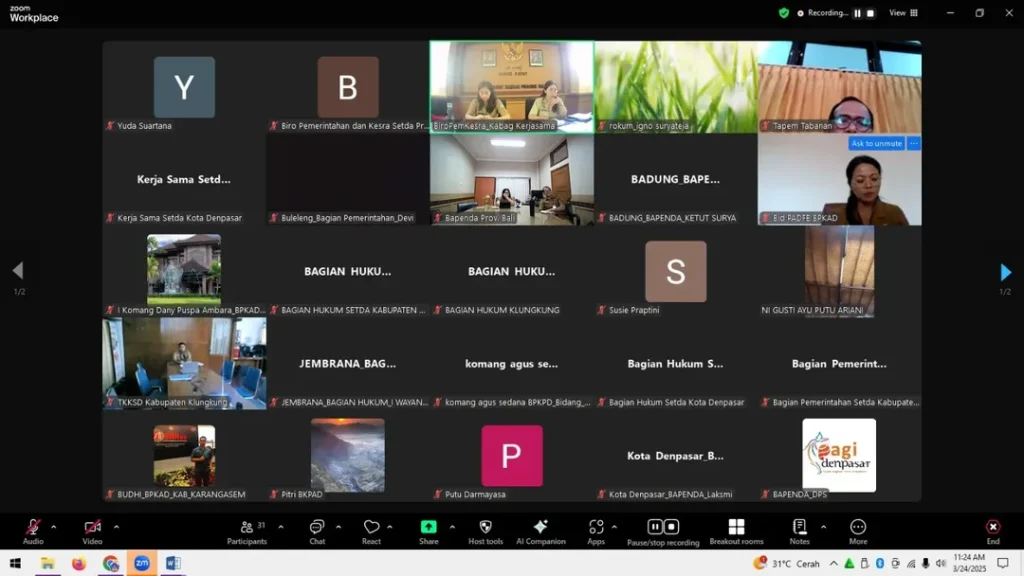Pause the recording from the top bar
Image resolution: width=1024 pixels, height=576 pixels.
tap(857, 13)
